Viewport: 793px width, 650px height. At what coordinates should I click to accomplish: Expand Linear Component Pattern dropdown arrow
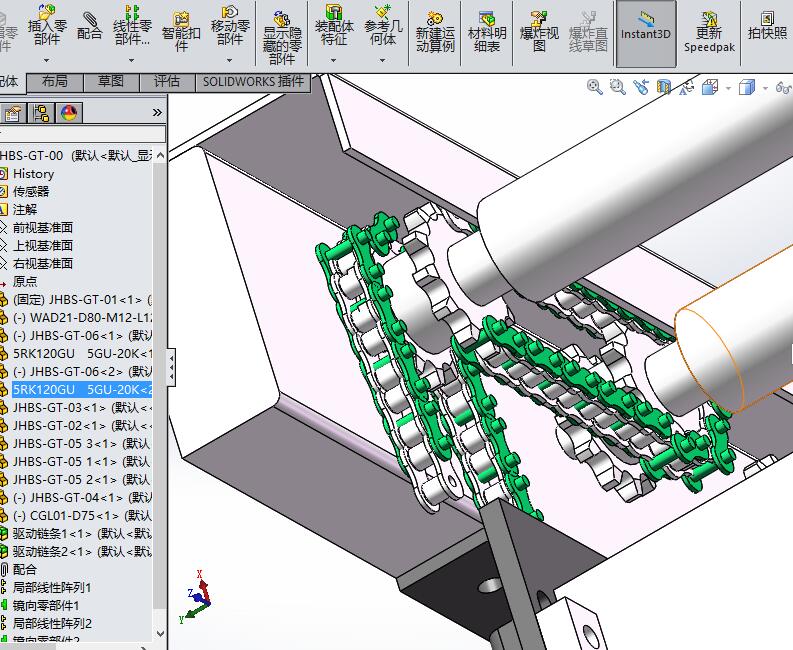tap(131, 60)
